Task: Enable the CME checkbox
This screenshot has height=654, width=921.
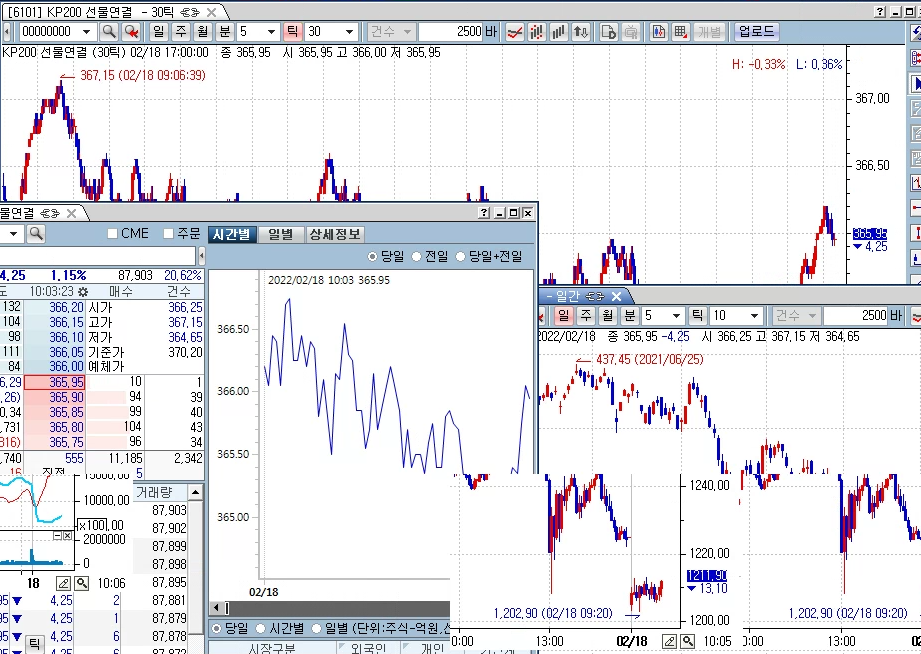Action: coord(113,234)
